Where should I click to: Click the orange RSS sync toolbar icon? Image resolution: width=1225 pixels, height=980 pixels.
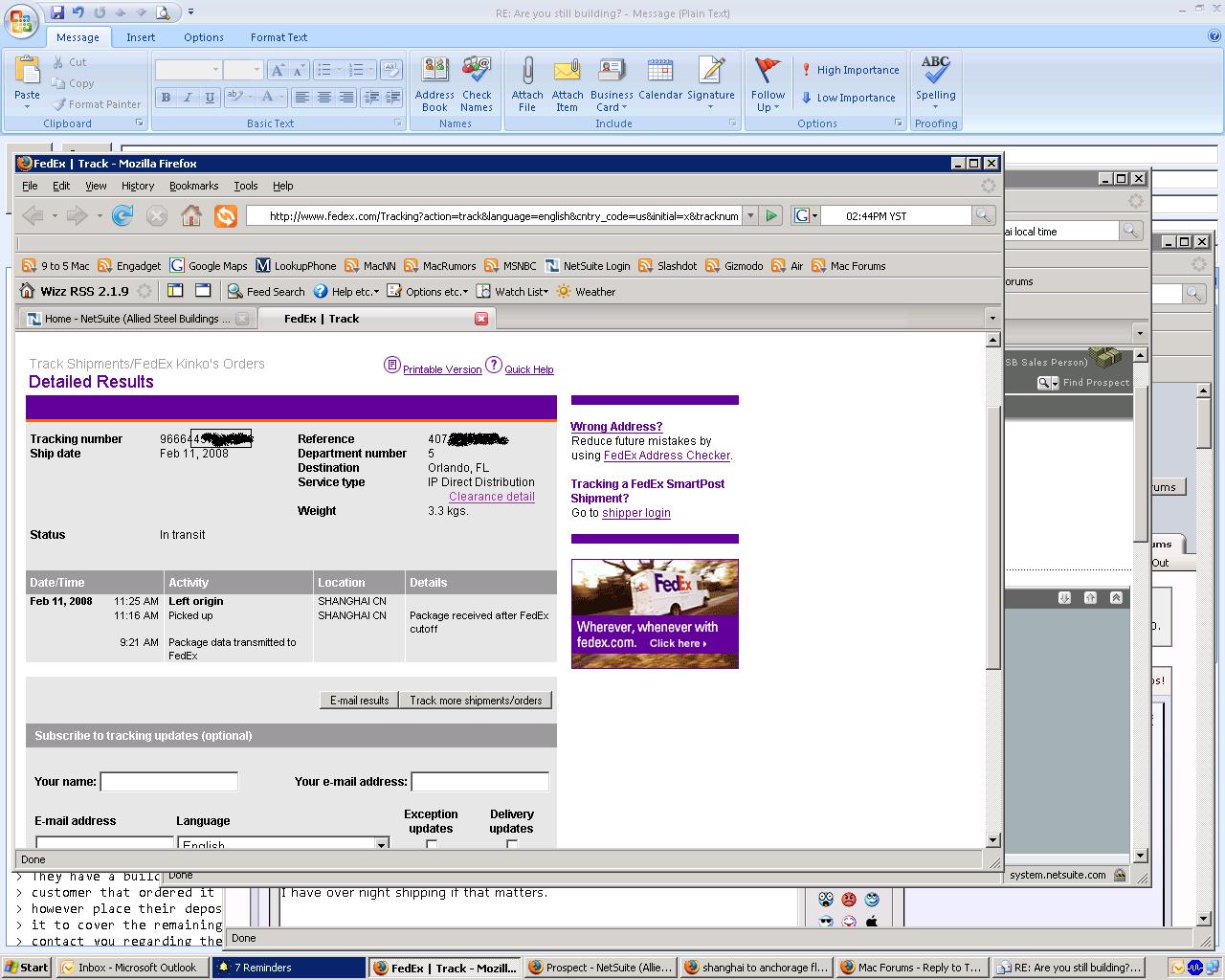point(226,215)
